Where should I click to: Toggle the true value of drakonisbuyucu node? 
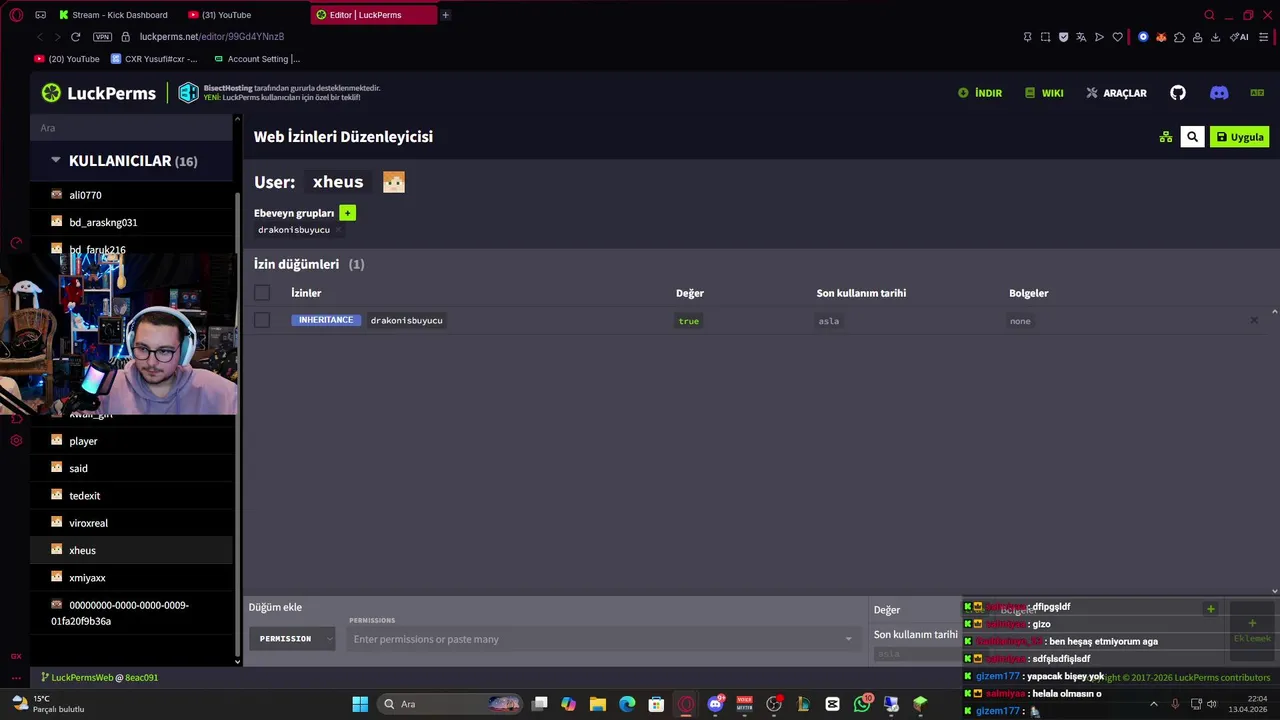[x=689, y=321]
